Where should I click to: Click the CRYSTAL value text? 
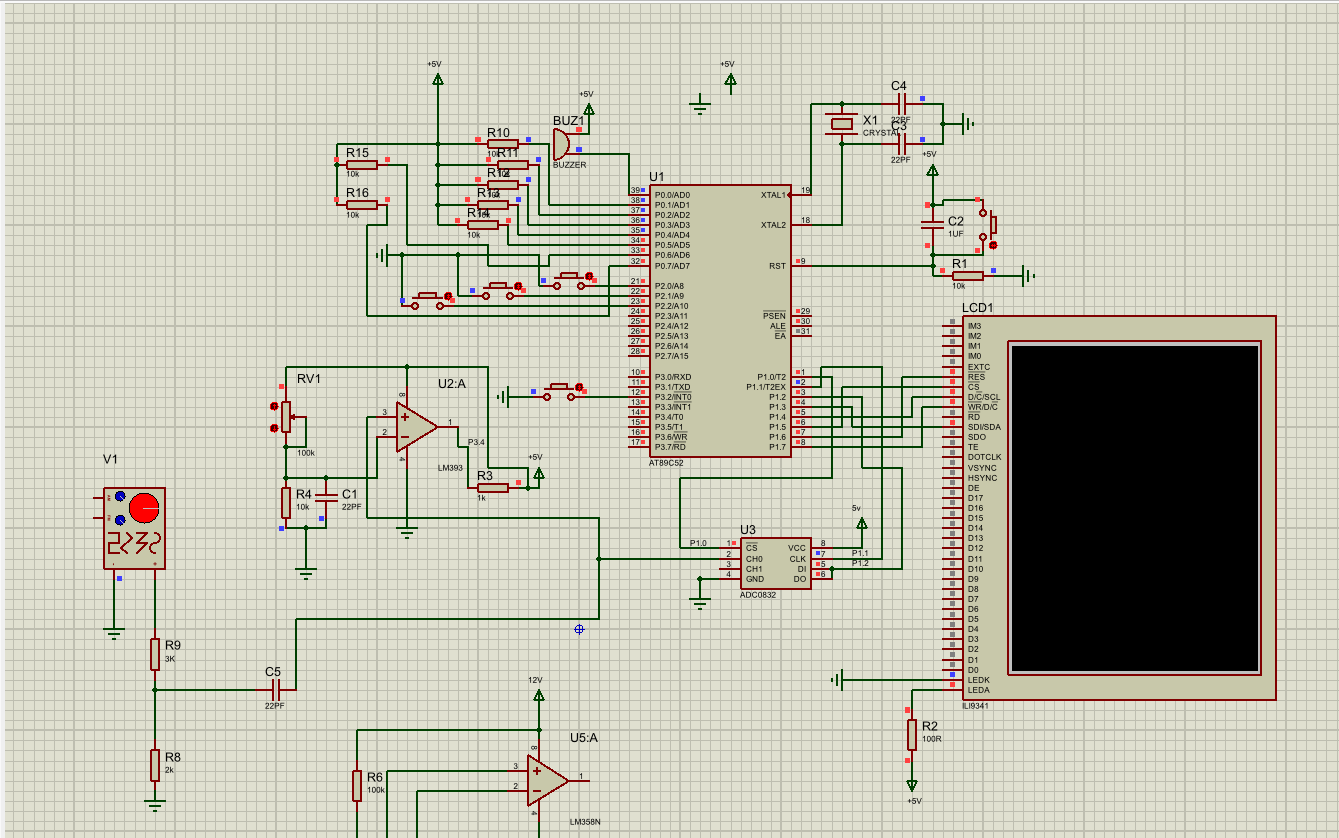[881, 133]
